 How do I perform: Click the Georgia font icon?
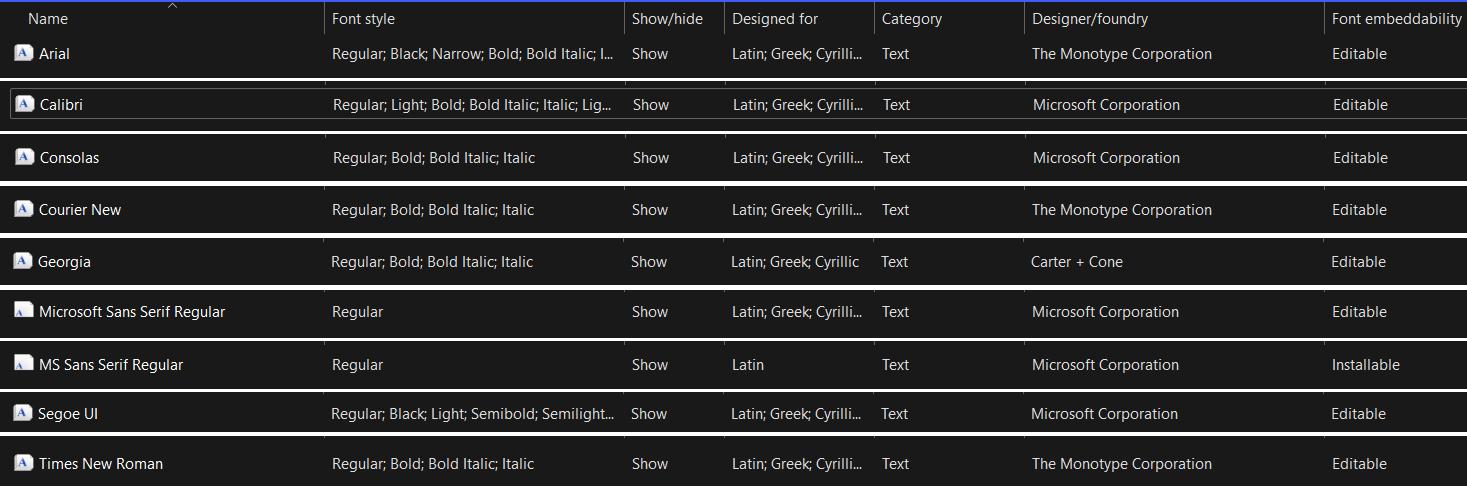coord(23,261)
